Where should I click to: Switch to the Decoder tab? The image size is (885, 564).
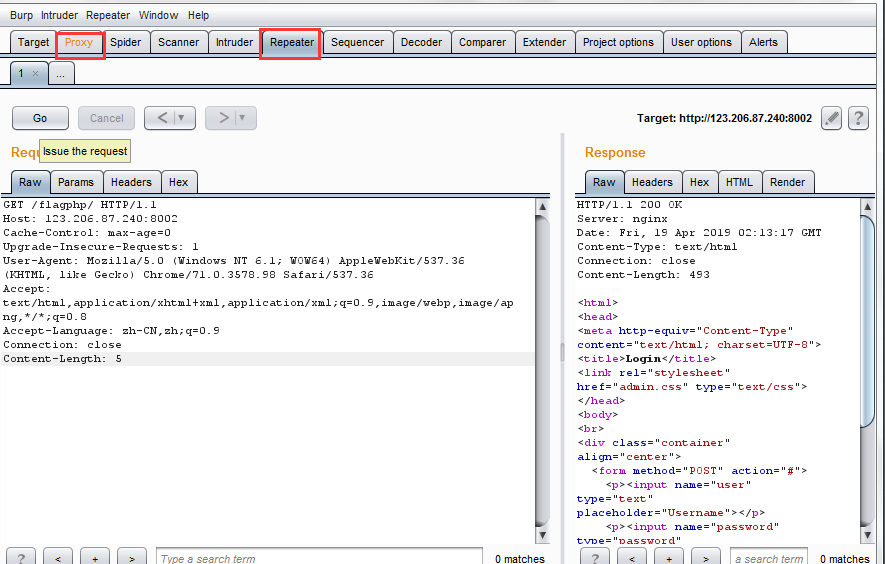pos(421,42)
